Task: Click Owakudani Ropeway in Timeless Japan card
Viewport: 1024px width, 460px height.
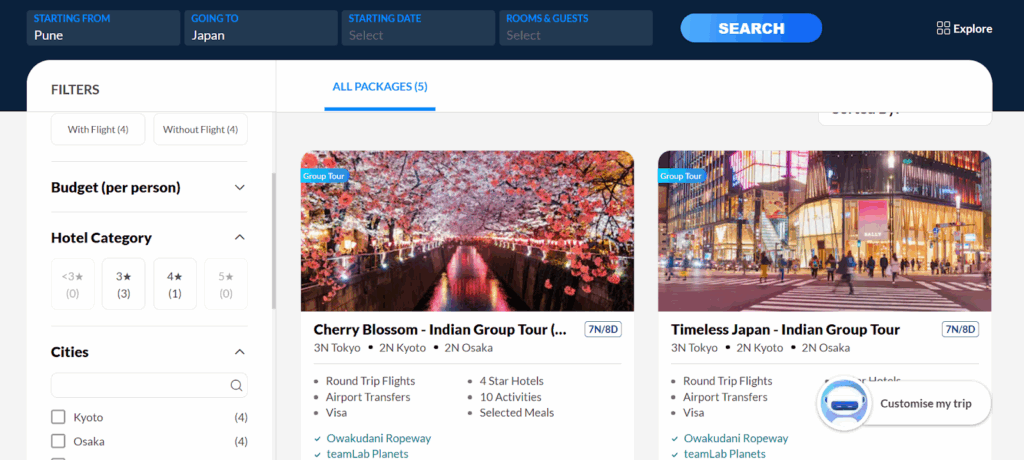Action: point(736,438)
